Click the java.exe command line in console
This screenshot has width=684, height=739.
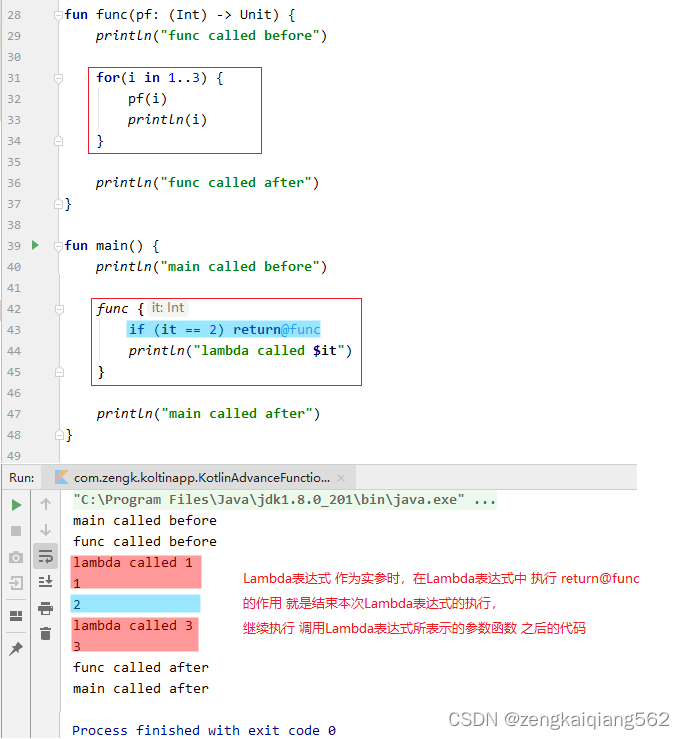click(284, 500)
